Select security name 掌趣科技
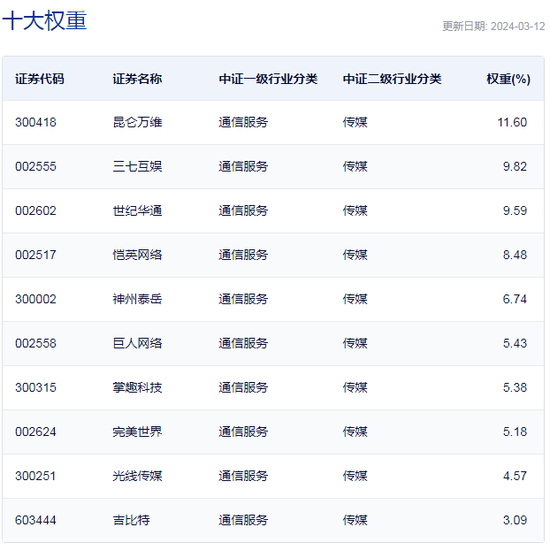Viewport: 550px width, 550px height. [x=138, y=388]
